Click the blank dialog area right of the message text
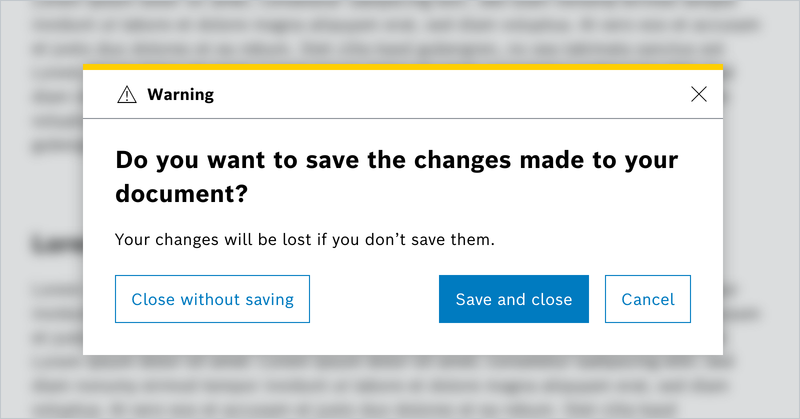Viewport: 800px width, 419px height. pos(610,240)
